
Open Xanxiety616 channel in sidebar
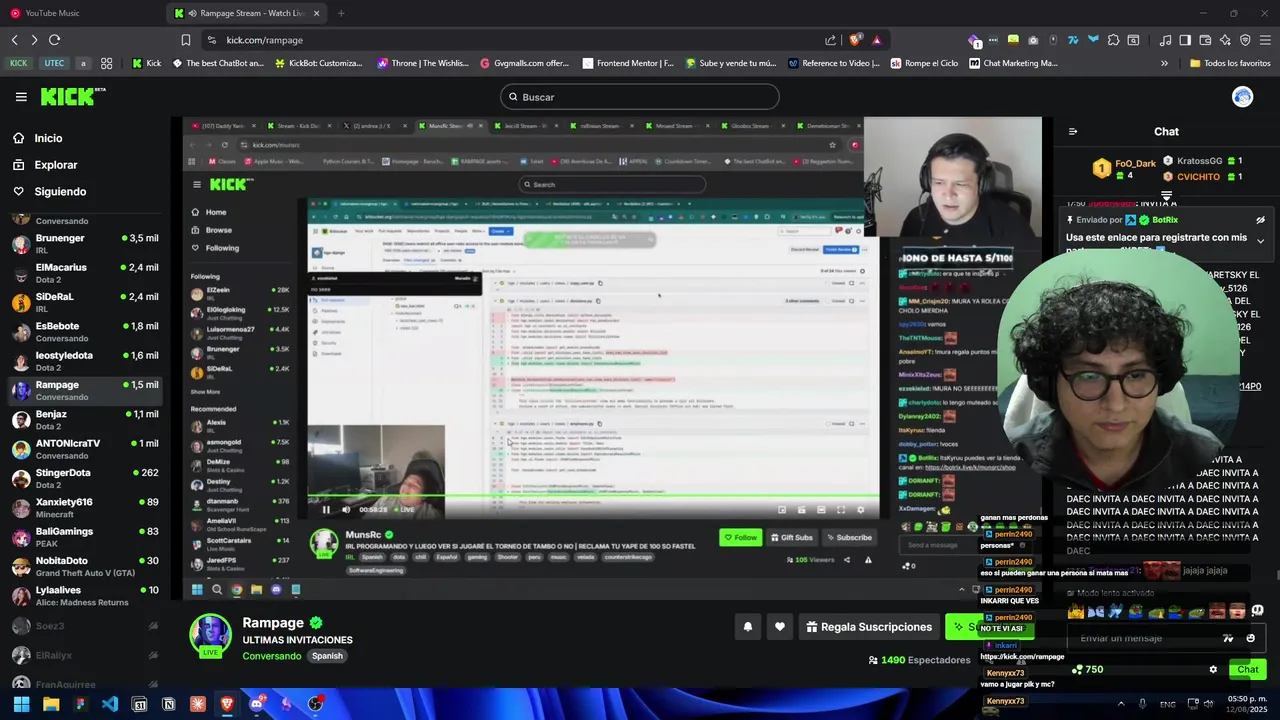click(84, 508)
